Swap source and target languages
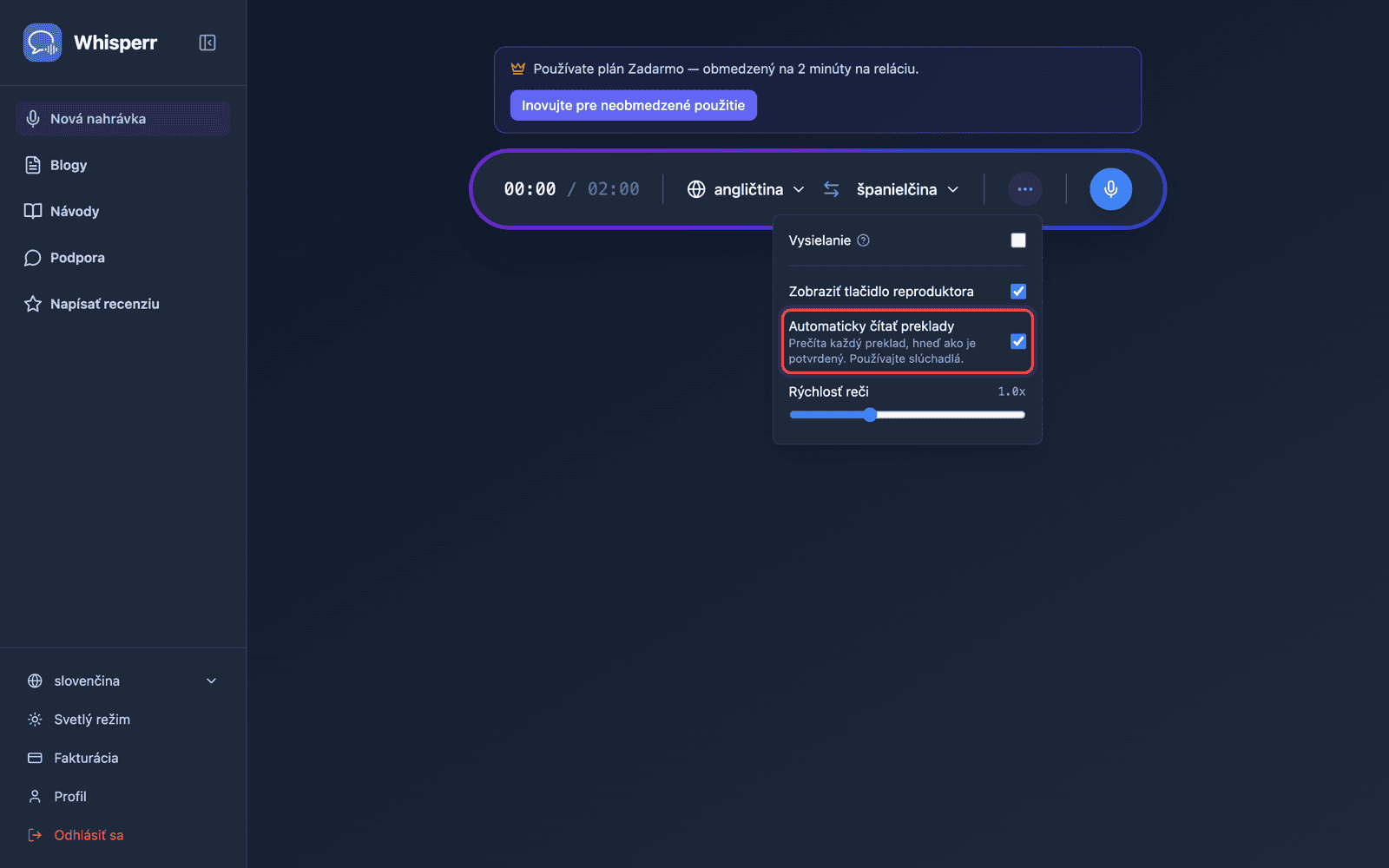The height and width of the screenshot is (868, 1389). (x=832, y=189)
